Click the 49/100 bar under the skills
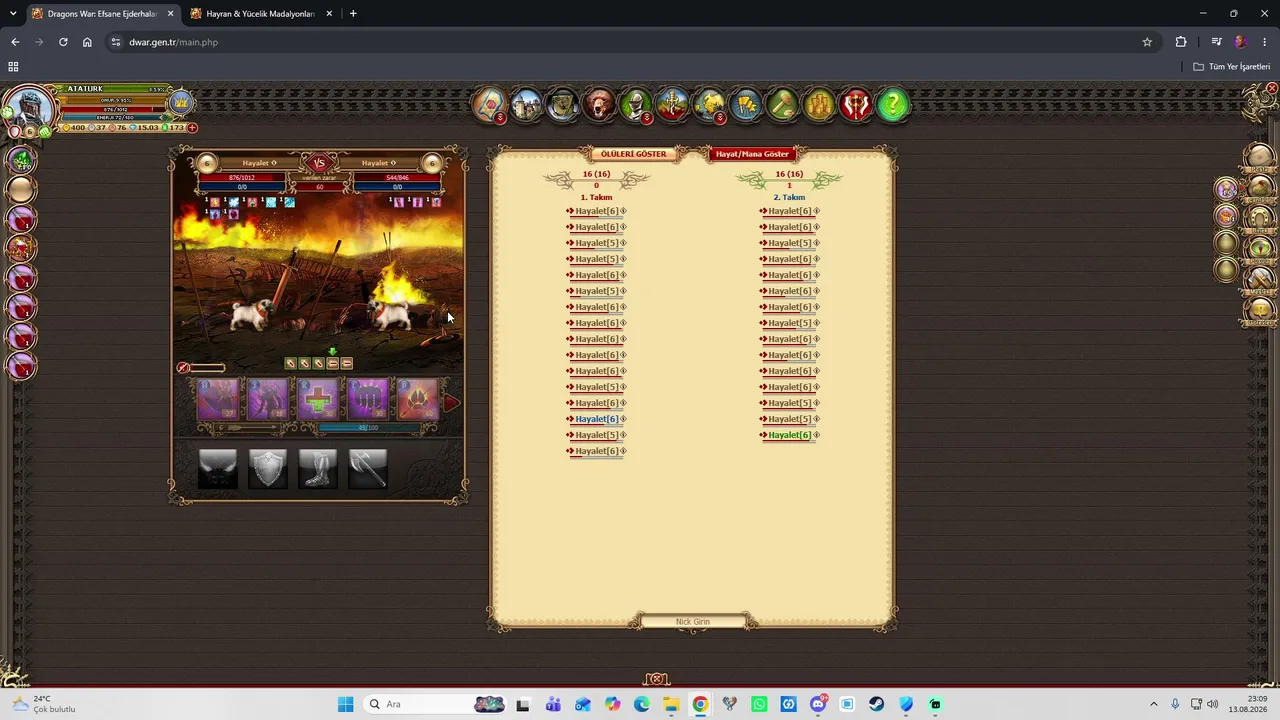 (368, 428)
